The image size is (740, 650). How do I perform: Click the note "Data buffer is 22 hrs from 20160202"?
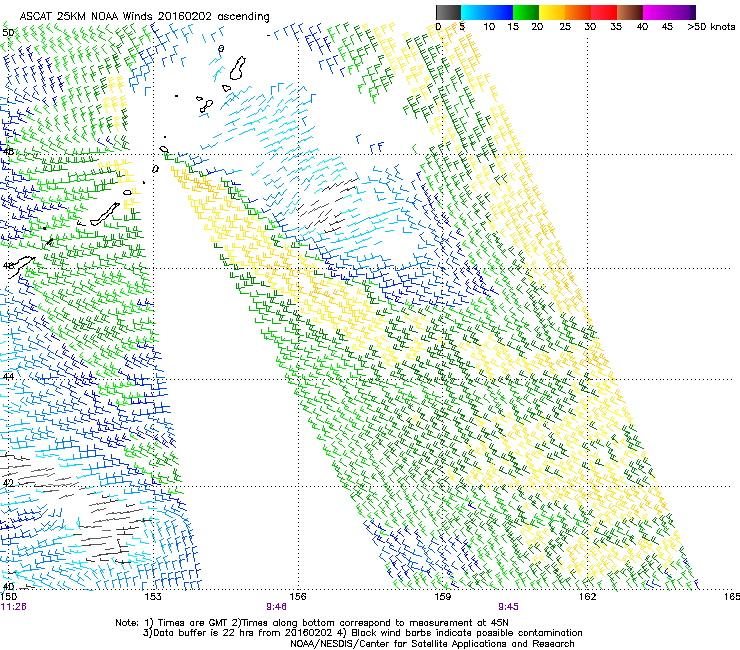coord(242,633)
